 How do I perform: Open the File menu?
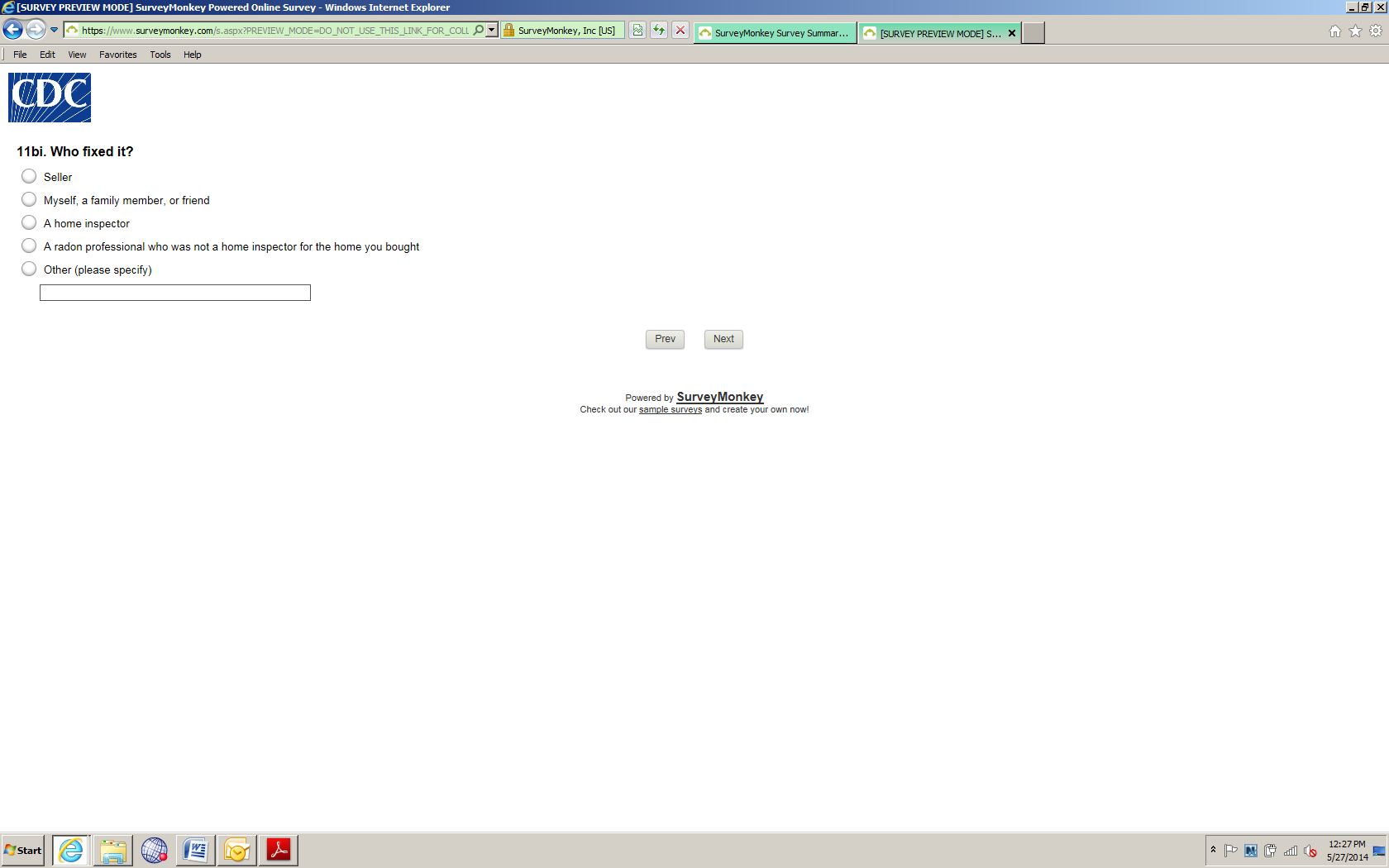point(20,55)
